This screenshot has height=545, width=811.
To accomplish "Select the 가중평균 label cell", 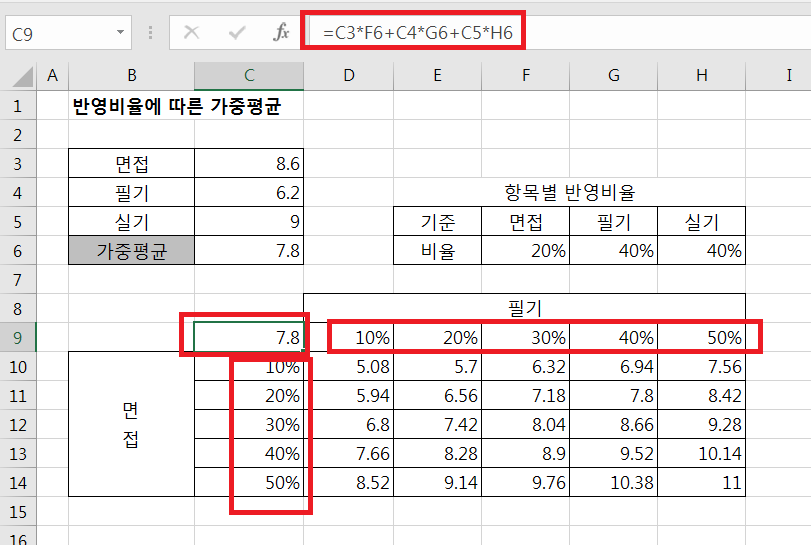I will pos(131,251).
